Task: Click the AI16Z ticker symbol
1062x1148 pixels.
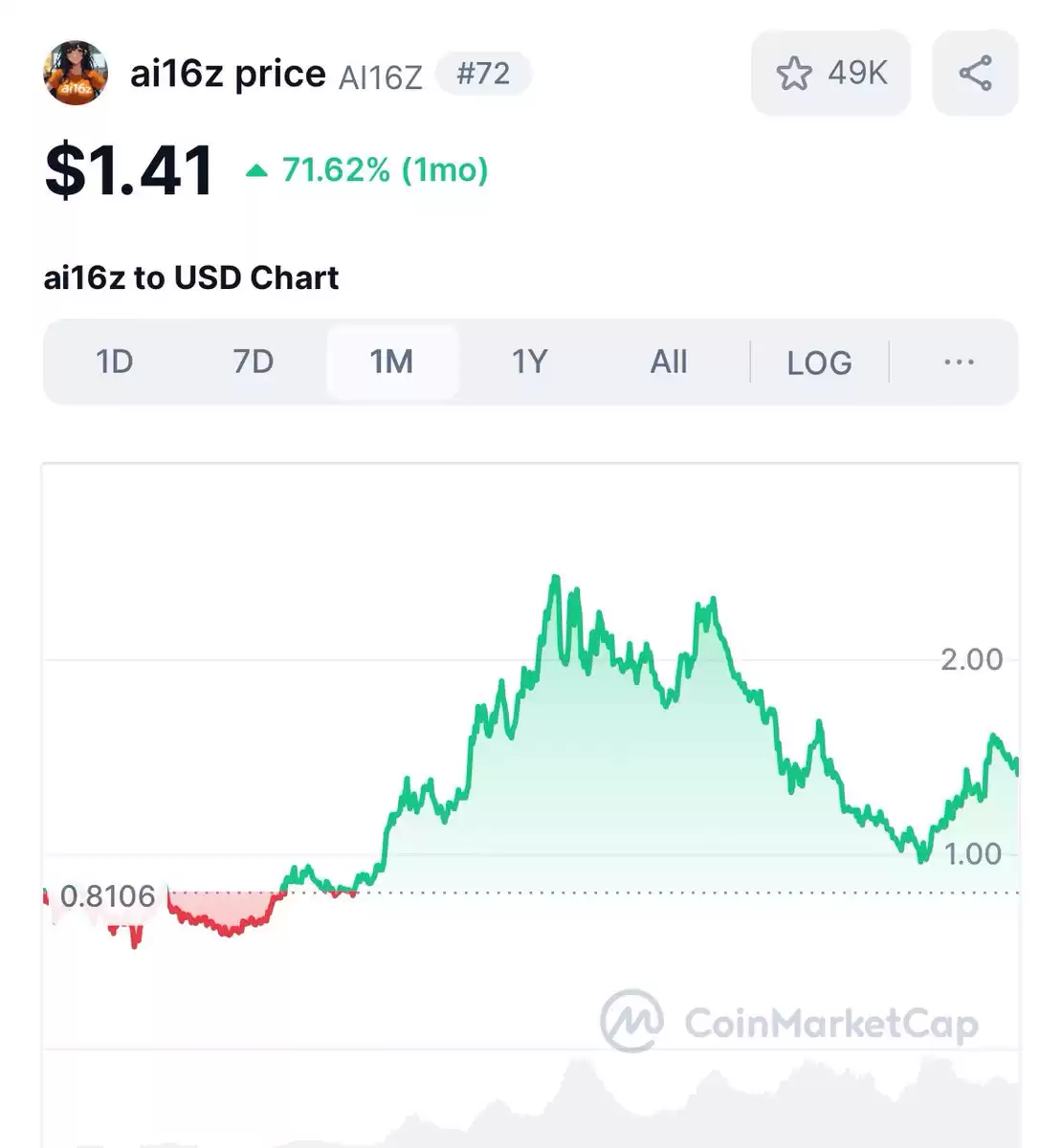Action: click(x=380, y=77)
